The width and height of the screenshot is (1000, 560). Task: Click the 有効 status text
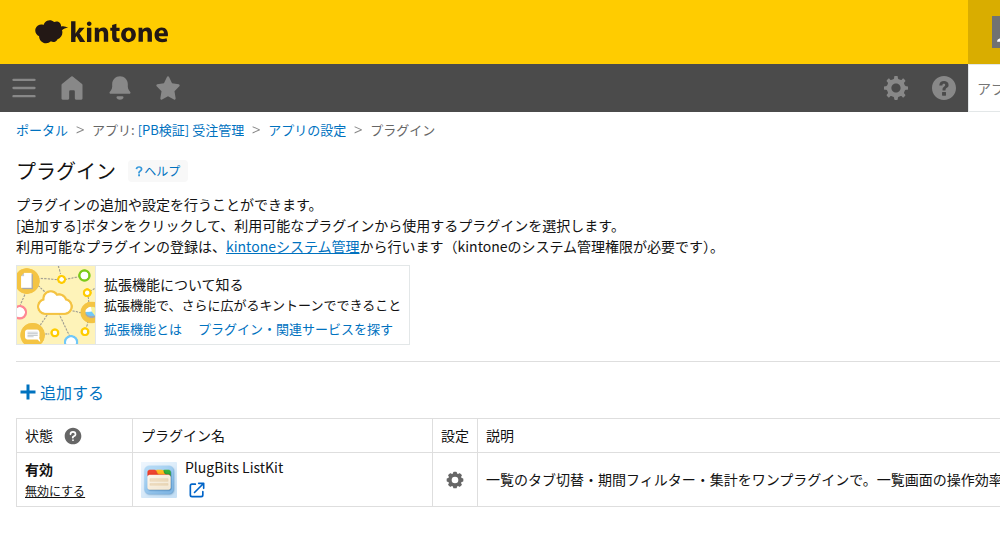pyautogui.click(x=39, y=471)
